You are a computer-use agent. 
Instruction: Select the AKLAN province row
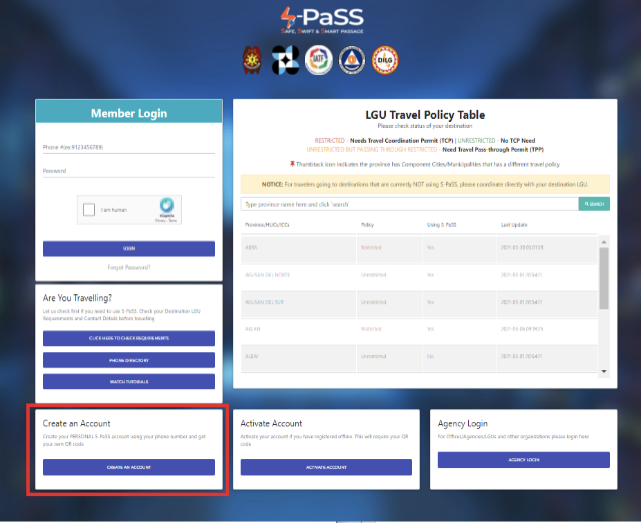pyautogui.click(x=419, y=329)
